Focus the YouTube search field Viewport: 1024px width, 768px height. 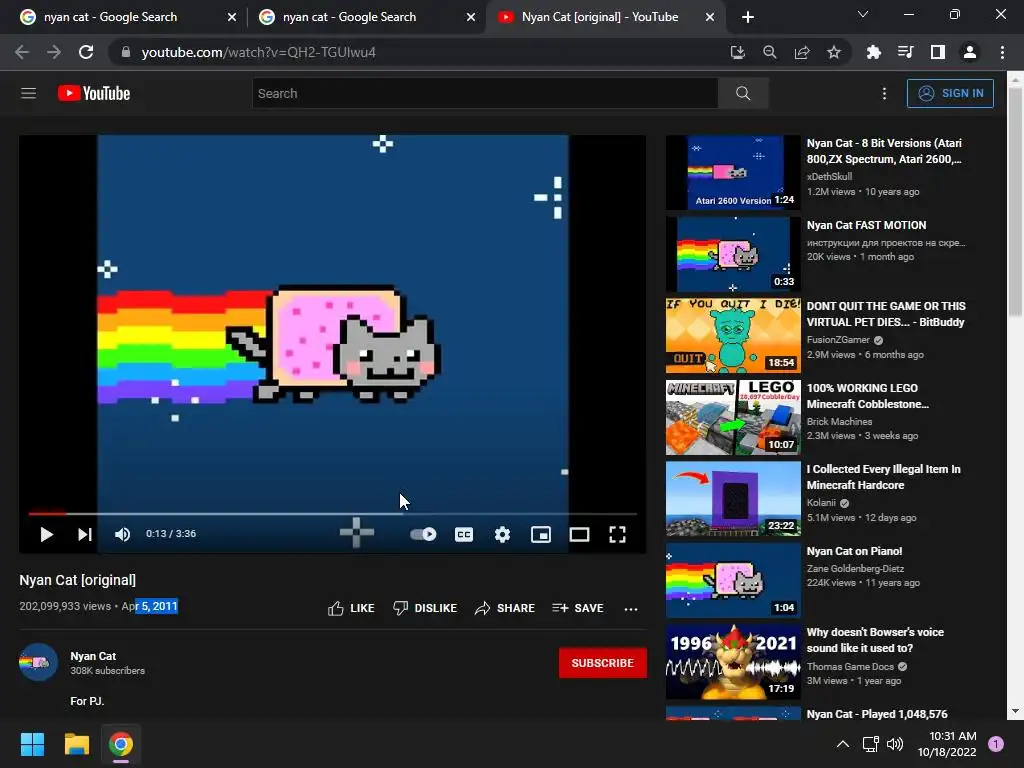pos(485,93)
